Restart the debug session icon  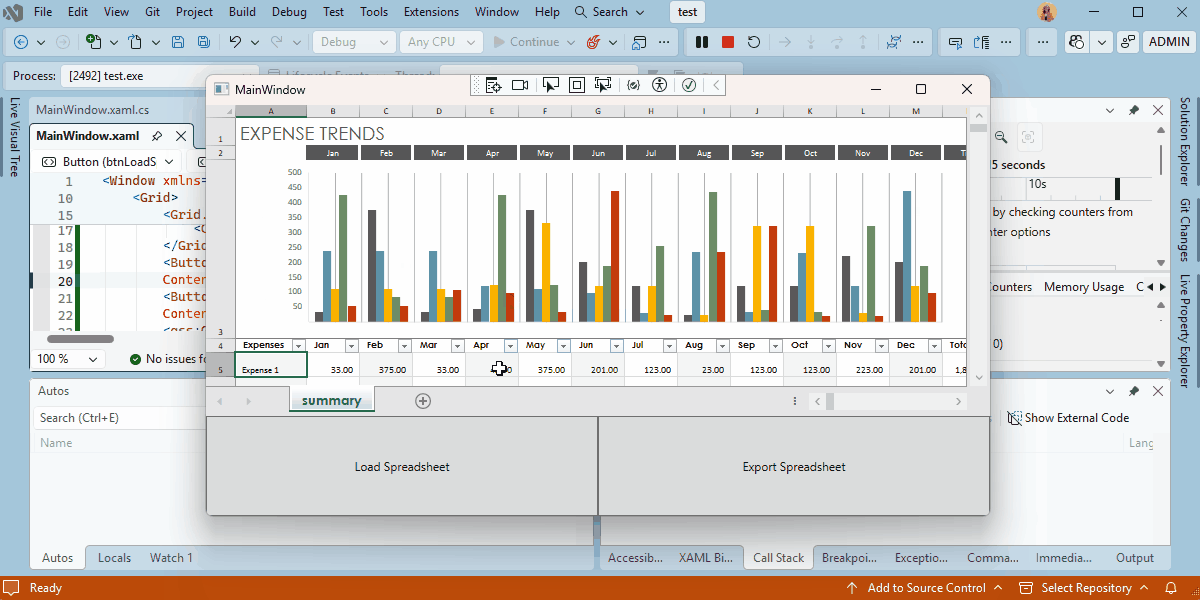tap(754, 42)
